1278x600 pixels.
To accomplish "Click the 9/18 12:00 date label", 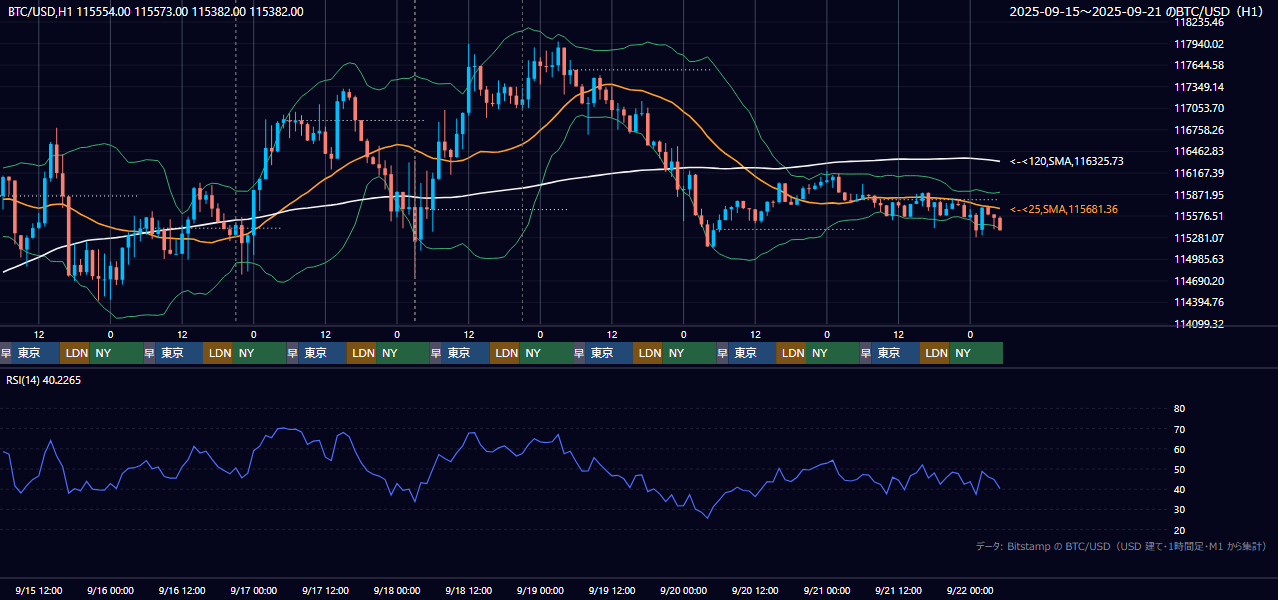I will (x=469, y=591).
